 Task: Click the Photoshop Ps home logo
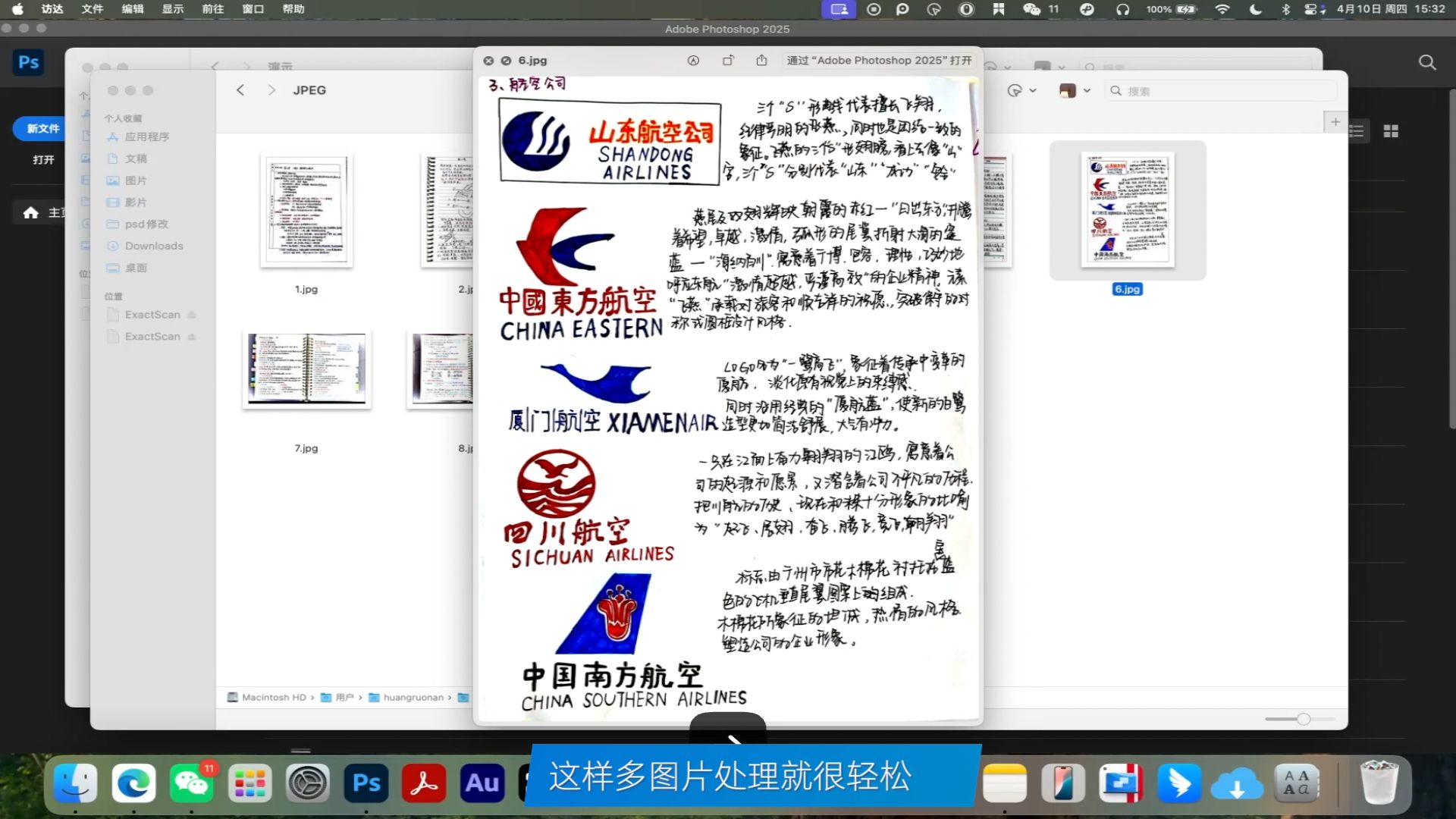point(28,62)
